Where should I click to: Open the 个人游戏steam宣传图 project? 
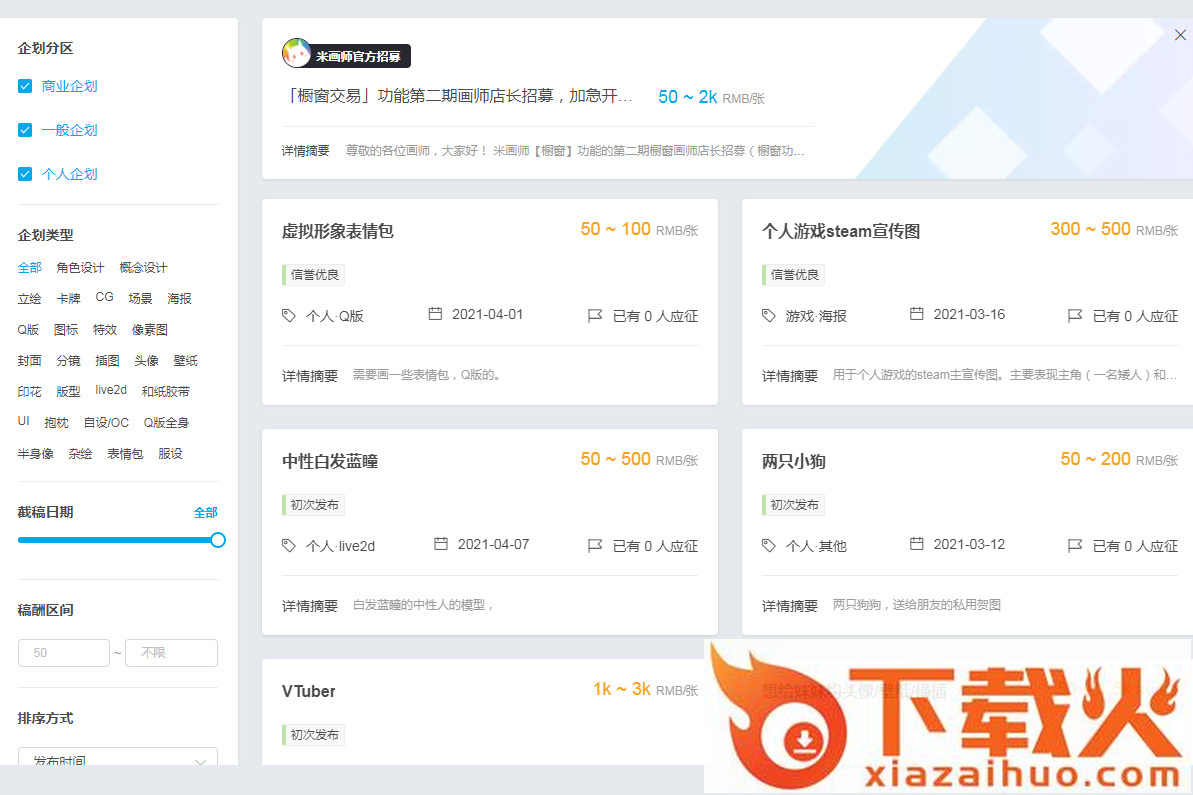[x=841, y=231]
